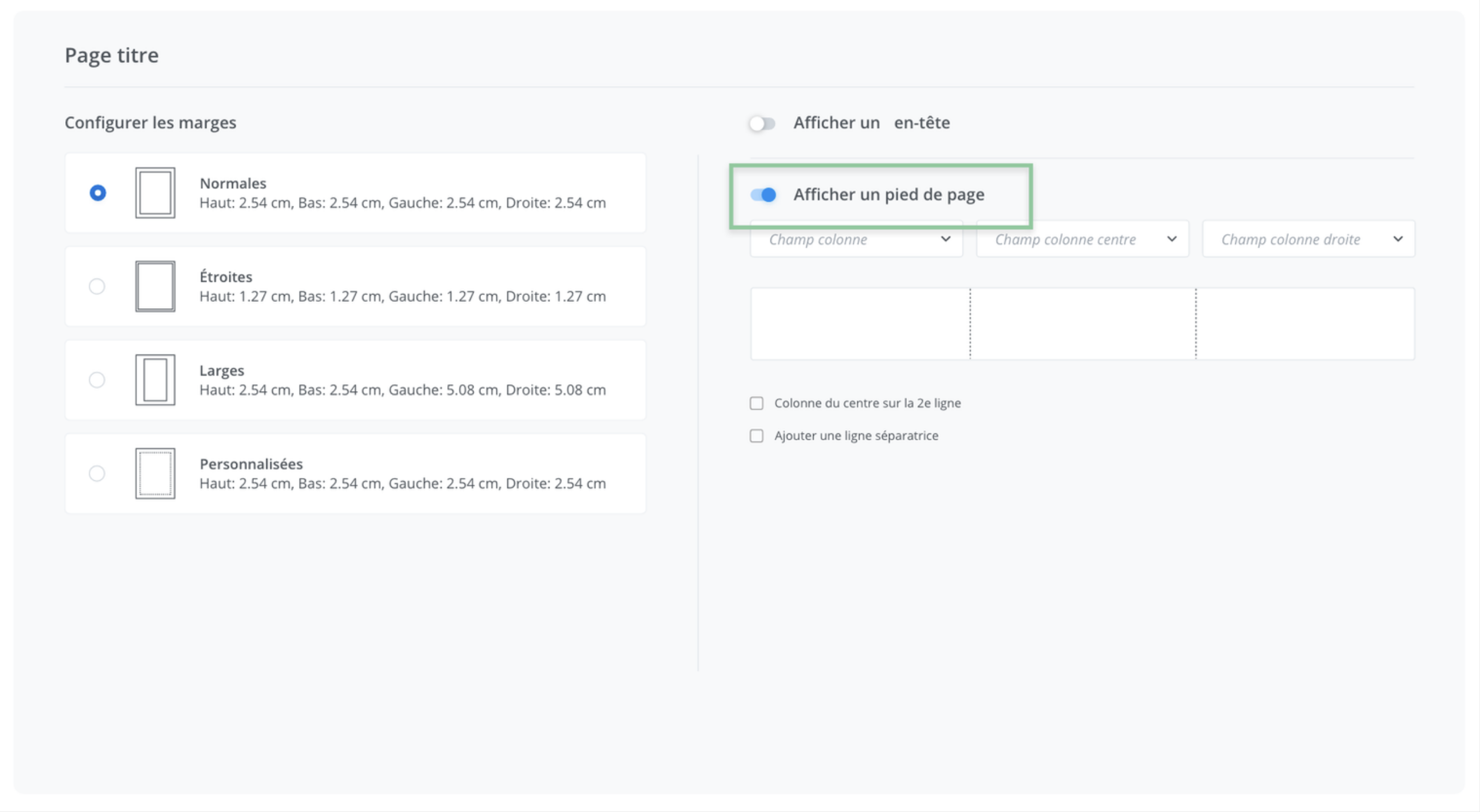Viewport: 1480px width, 812px height.
Task: Open the Champ colonne droite dropdown
Action: tap(1308, 240)
